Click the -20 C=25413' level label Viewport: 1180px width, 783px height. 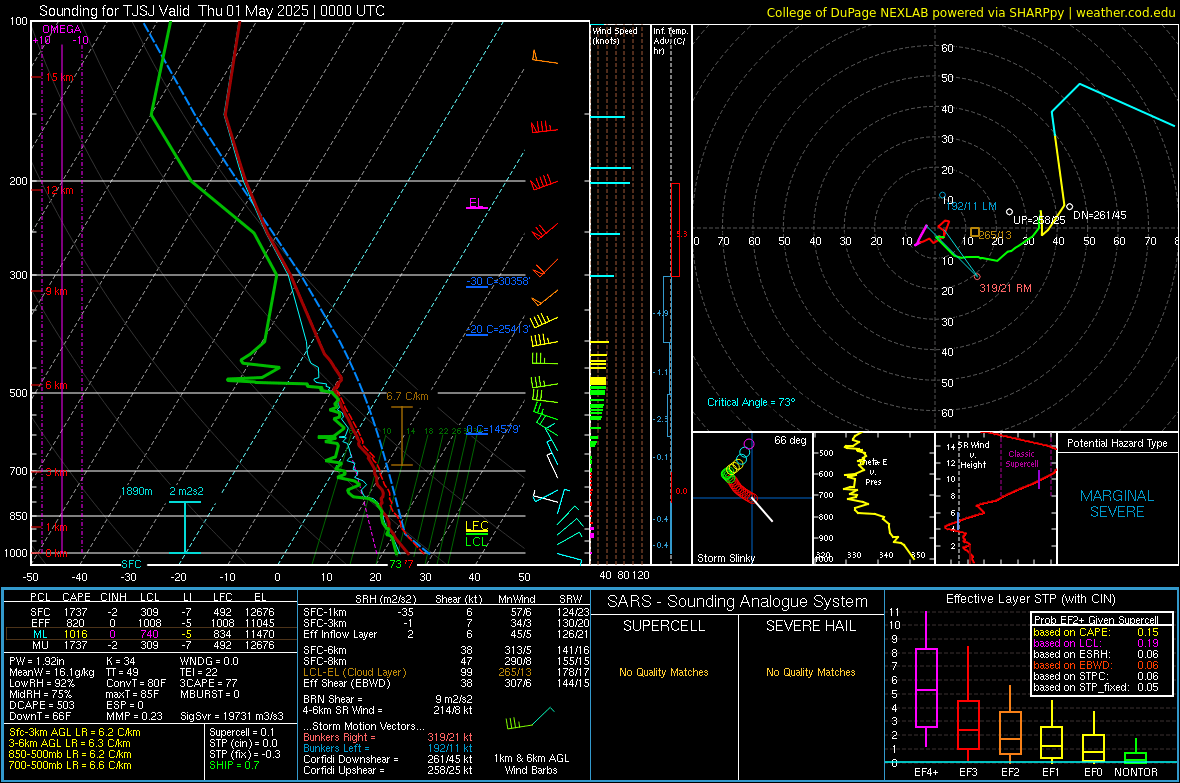coord(497,329)
